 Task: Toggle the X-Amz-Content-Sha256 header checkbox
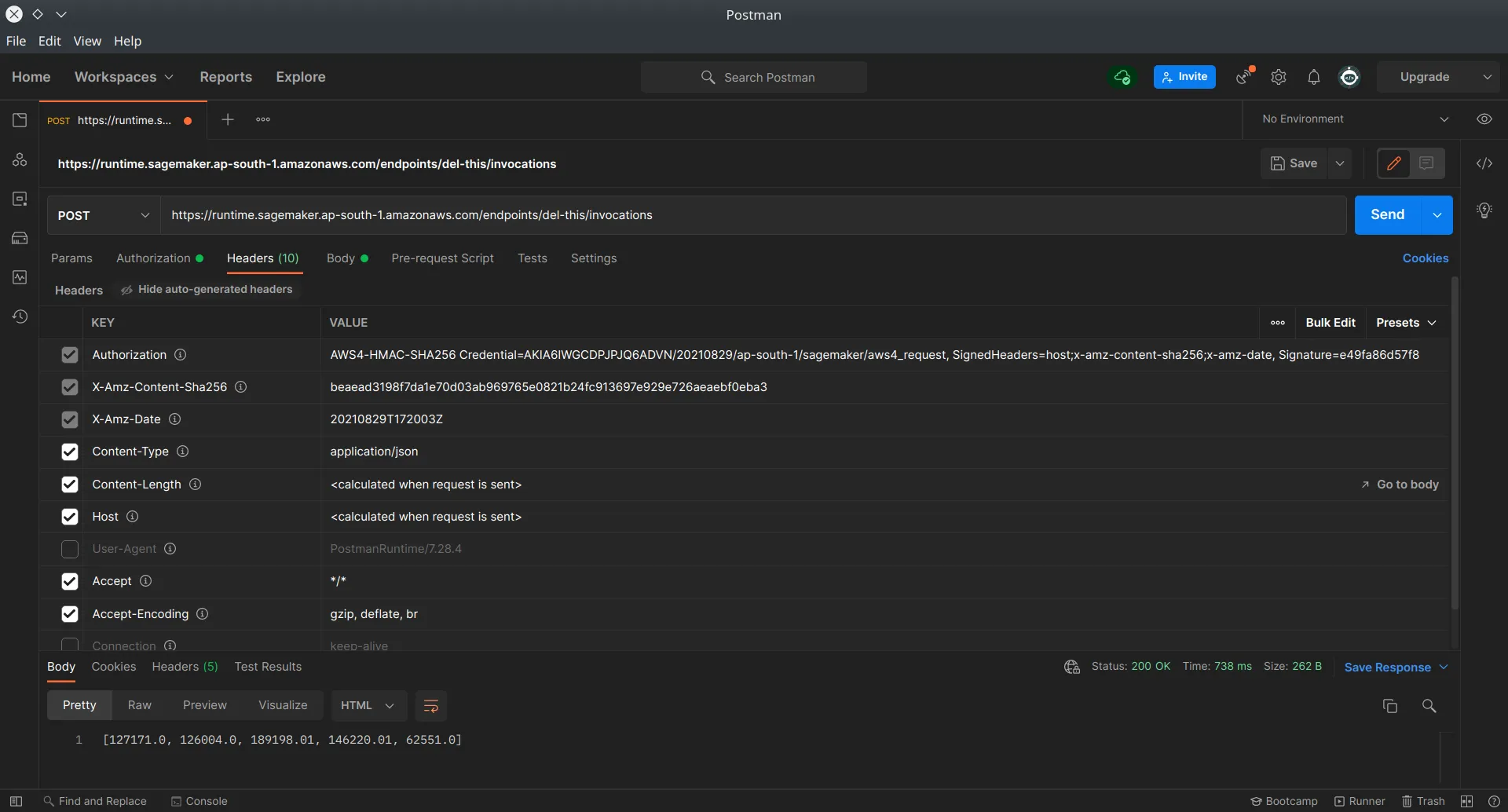coord(70,387)
